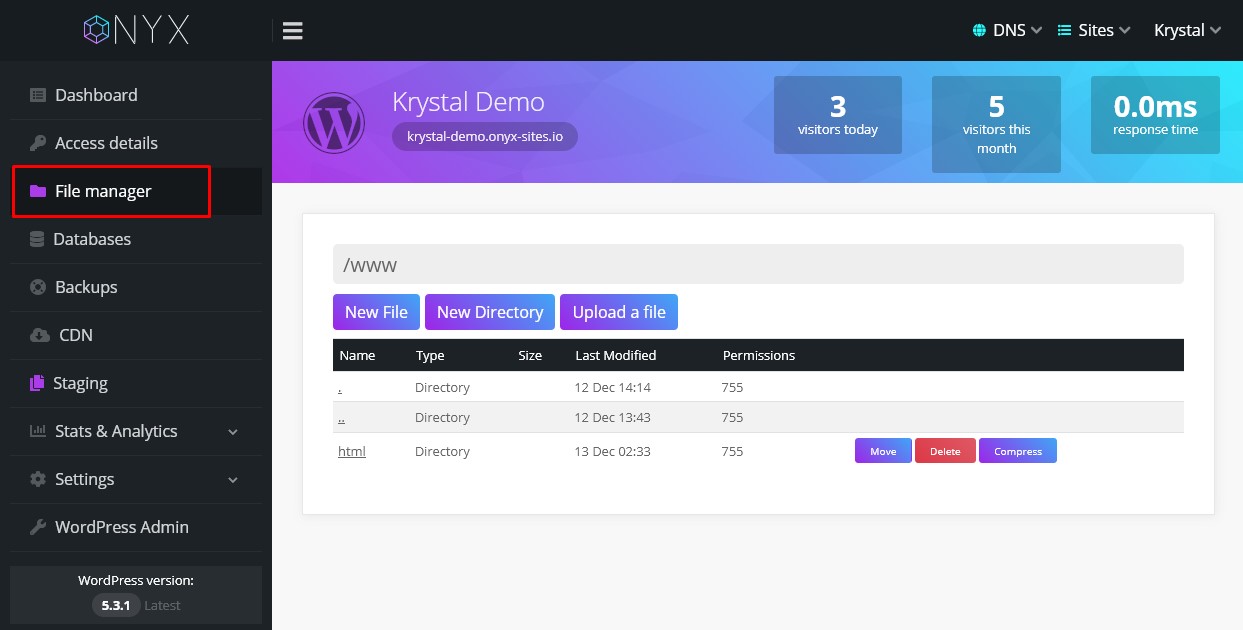Viewport: 1243px width, 630px height.
Task: Click the CDN cloud icon
Action: pyautogui.click(x=40, y=335)
